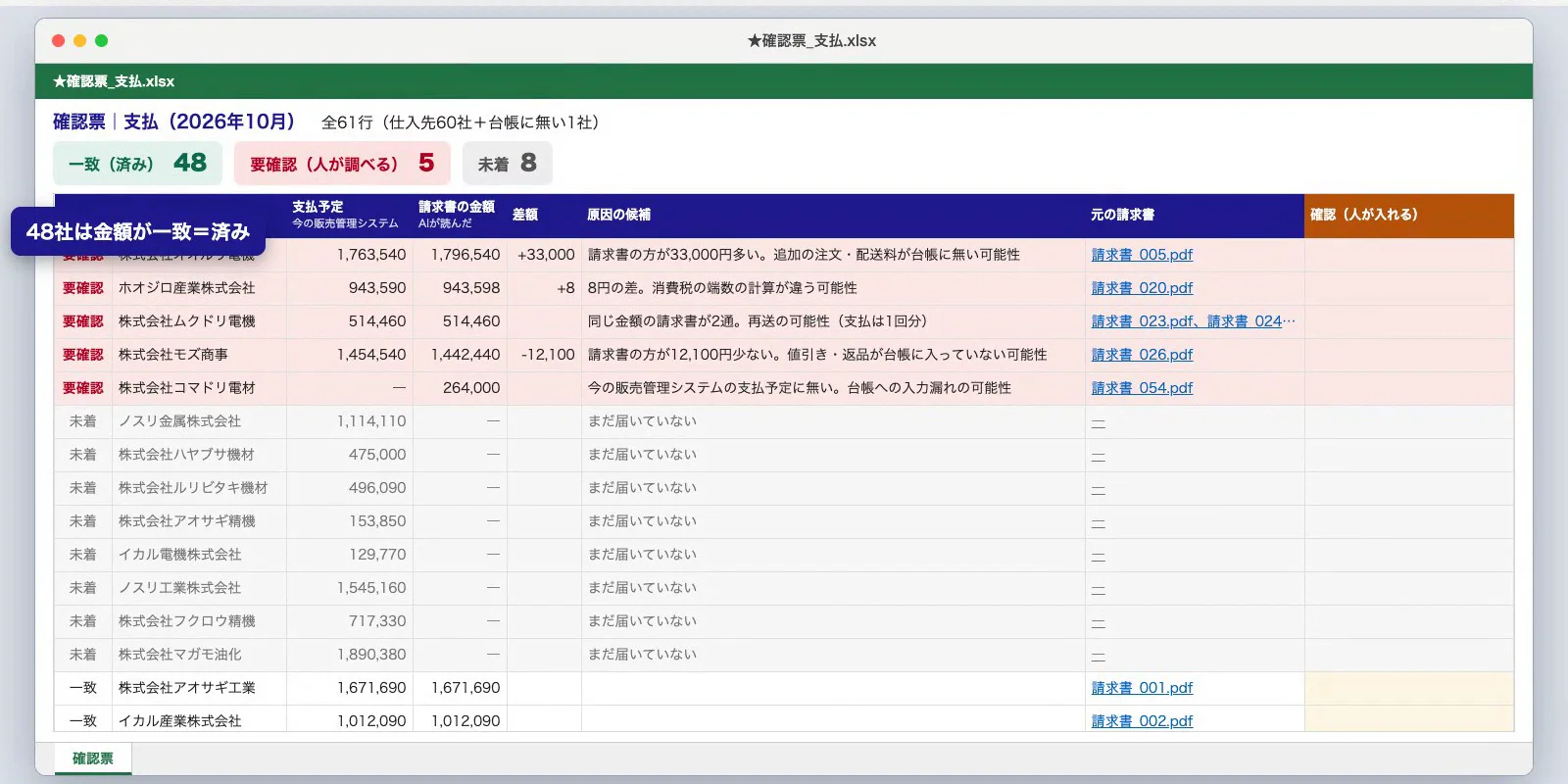The height and width of the screenshot is (784, 1568).
Task: Click the 264,000 invoice amount cell
Action: 460,388
